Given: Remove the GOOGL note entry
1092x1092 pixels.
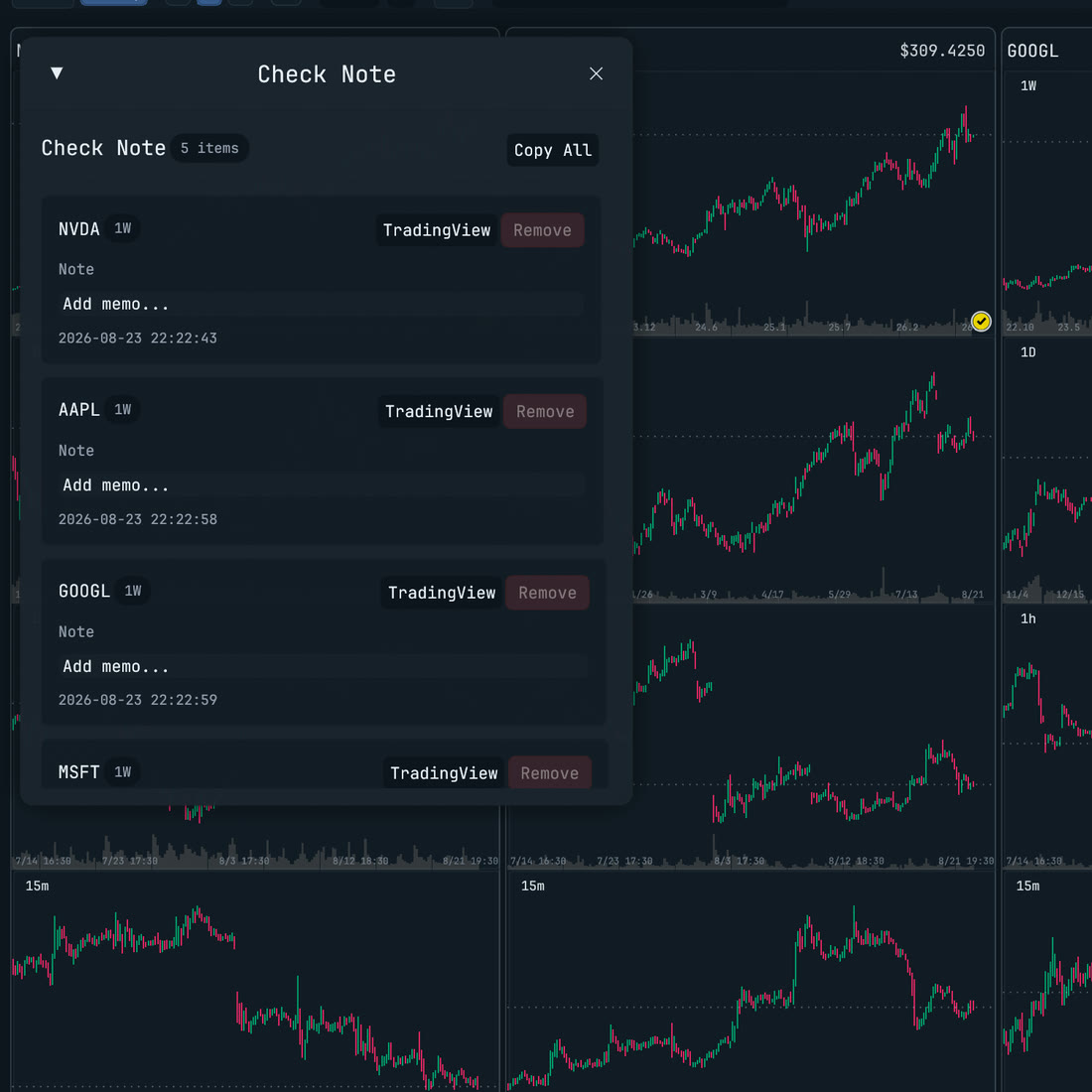Looking at the screenshot, I should [x=547, y=593].
